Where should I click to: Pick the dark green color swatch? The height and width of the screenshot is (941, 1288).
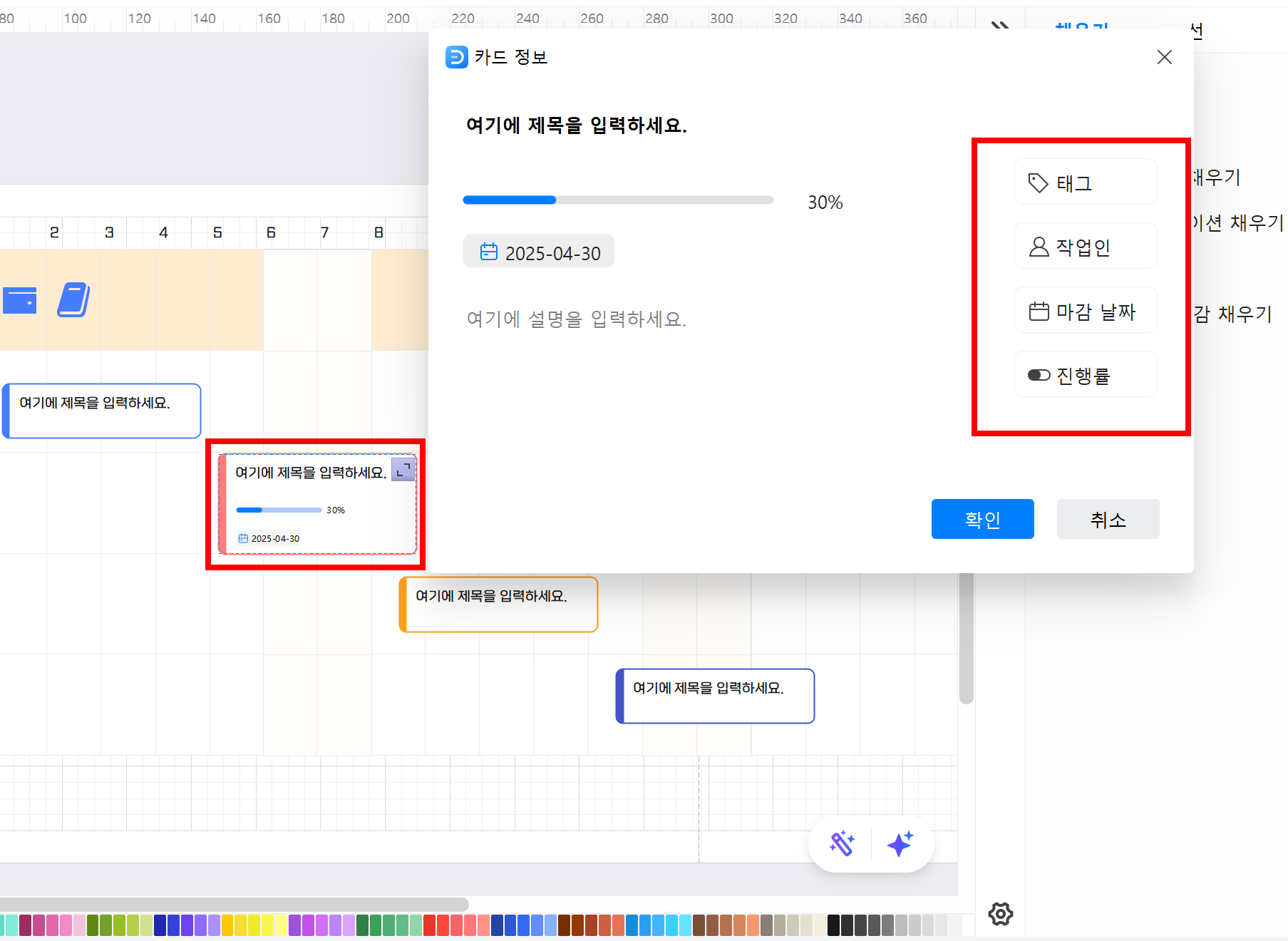point(362,925)
